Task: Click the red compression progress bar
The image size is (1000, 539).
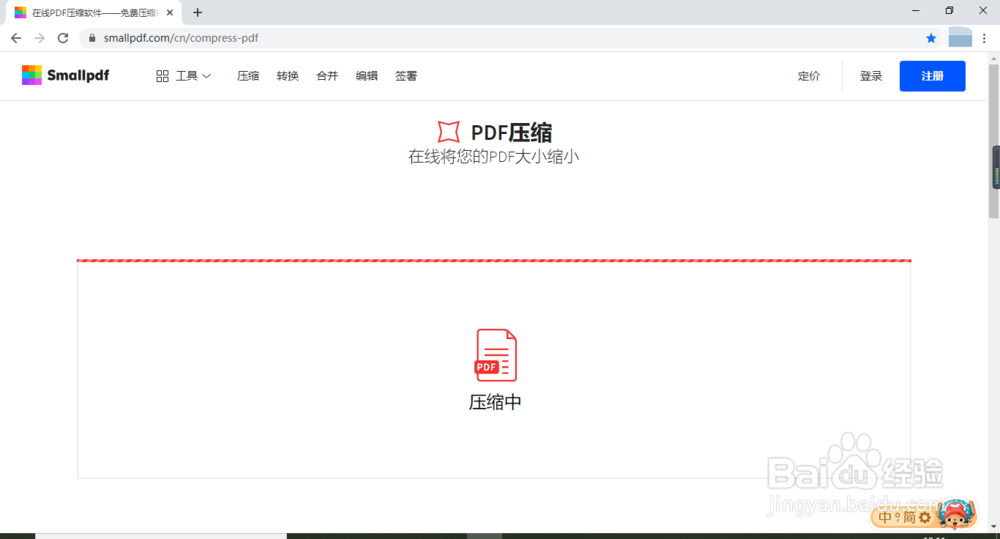Action: pyautogui.click(x=494, y=260)
